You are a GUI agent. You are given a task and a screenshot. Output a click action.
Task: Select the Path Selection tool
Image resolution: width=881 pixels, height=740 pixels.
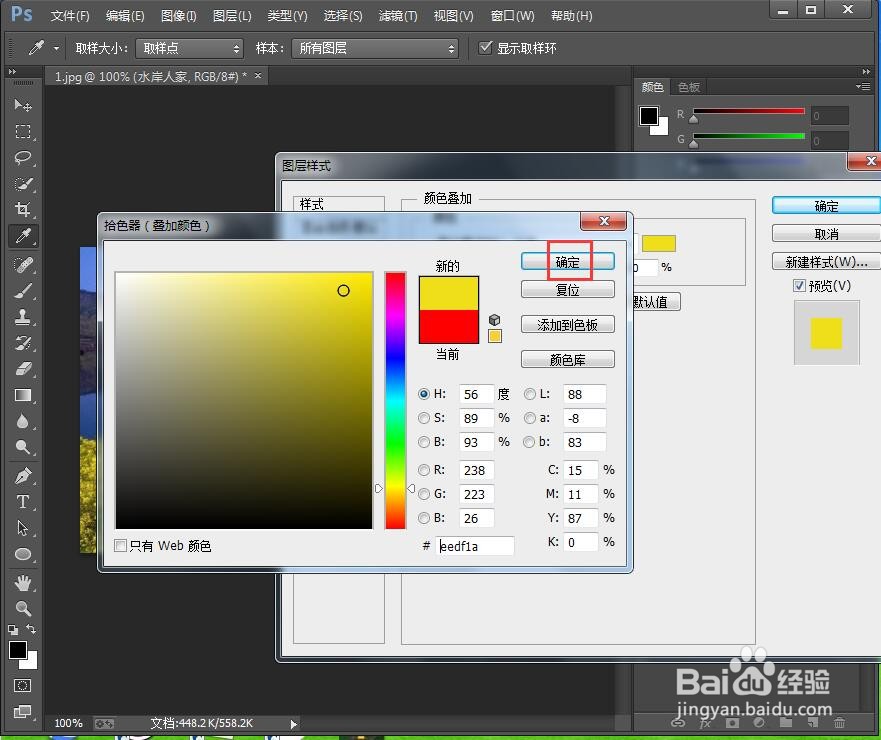pos(22,528)
